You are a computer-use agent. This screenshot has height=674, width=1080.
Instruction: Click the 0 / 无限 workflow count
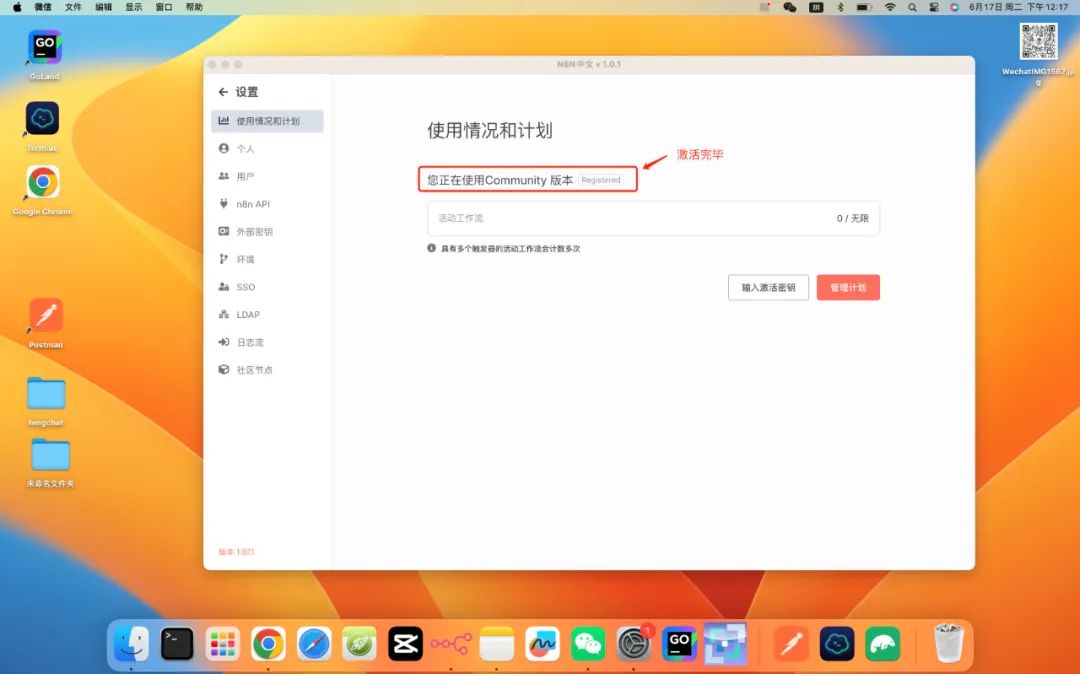[853, 218]
